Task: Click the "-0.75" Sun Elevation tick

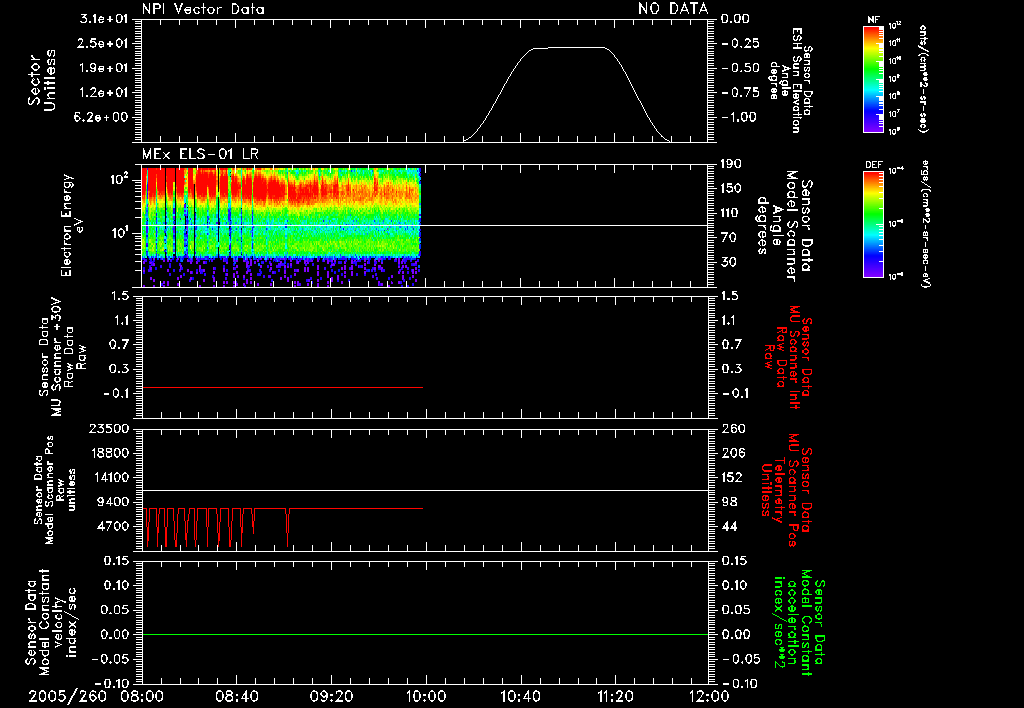Action: click(x=741, y=92)
